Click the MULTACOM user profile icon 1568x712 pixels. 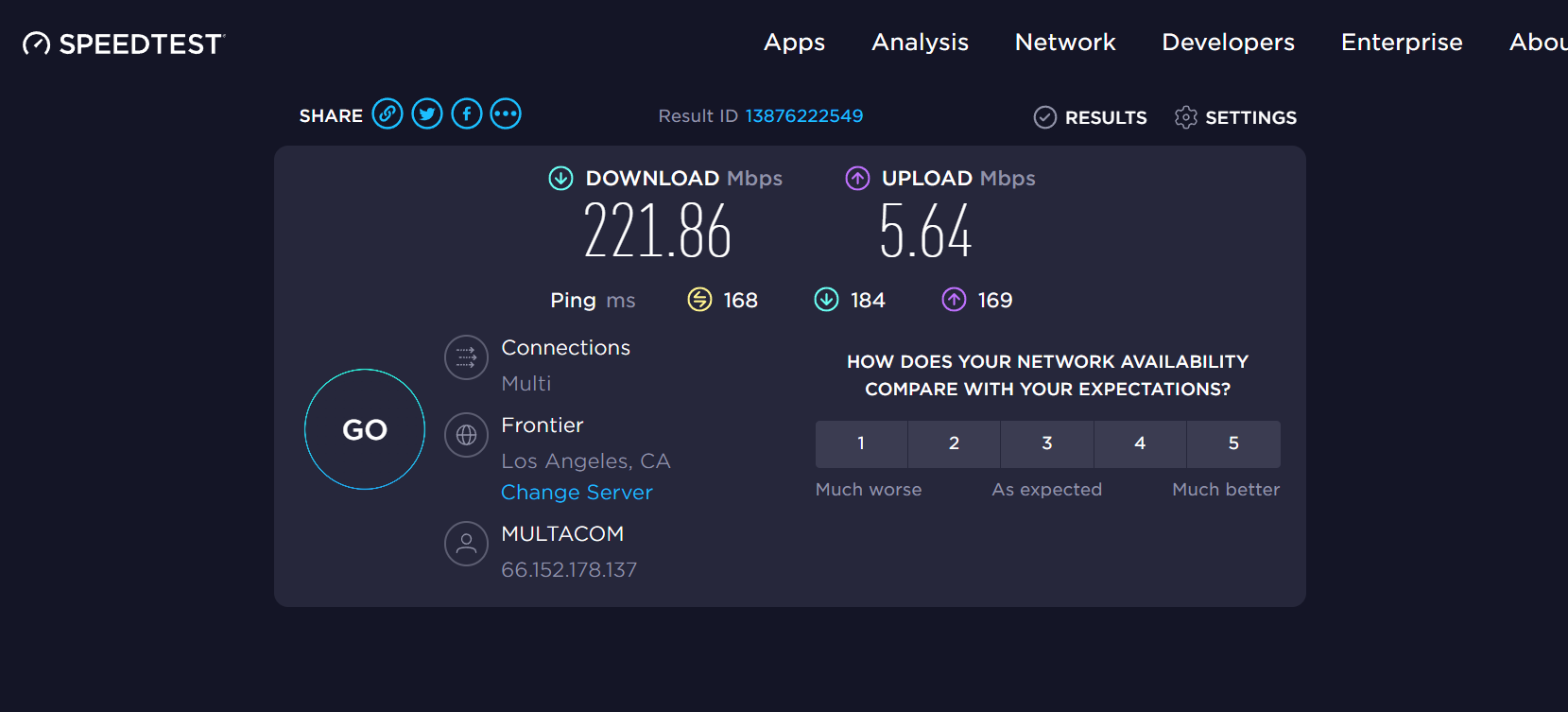click(467, 544)
